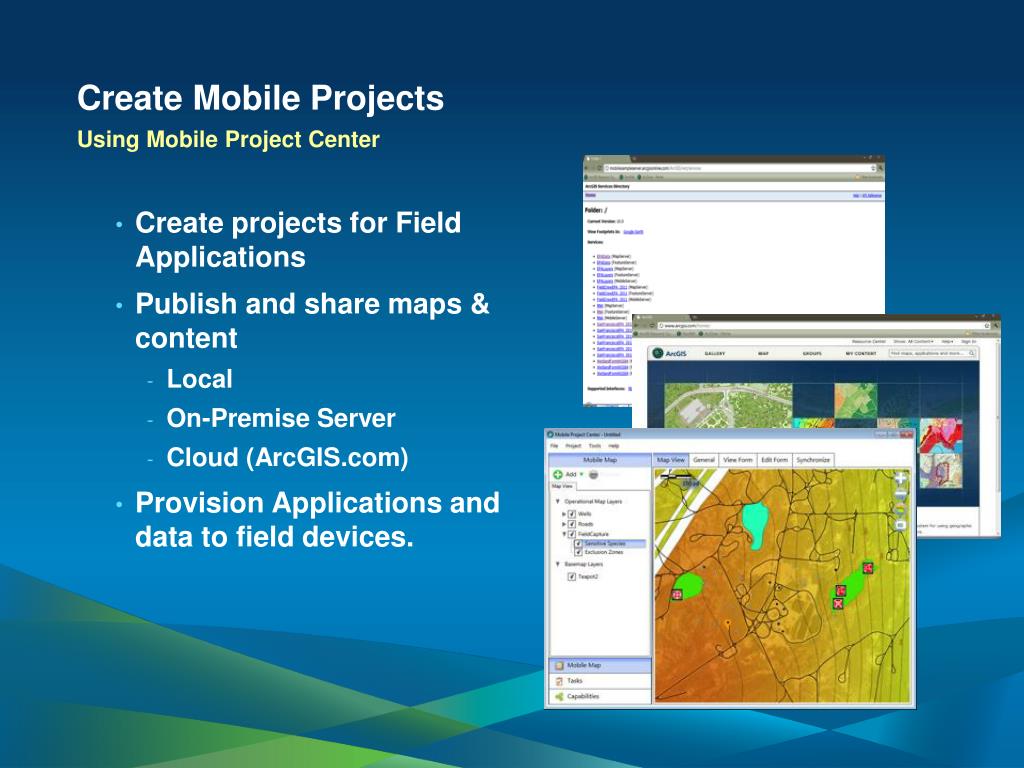Viewport: 1024px width, 768px height.
Task: Open the Add dropdown arrow
Action: click(x=582, y=475)
